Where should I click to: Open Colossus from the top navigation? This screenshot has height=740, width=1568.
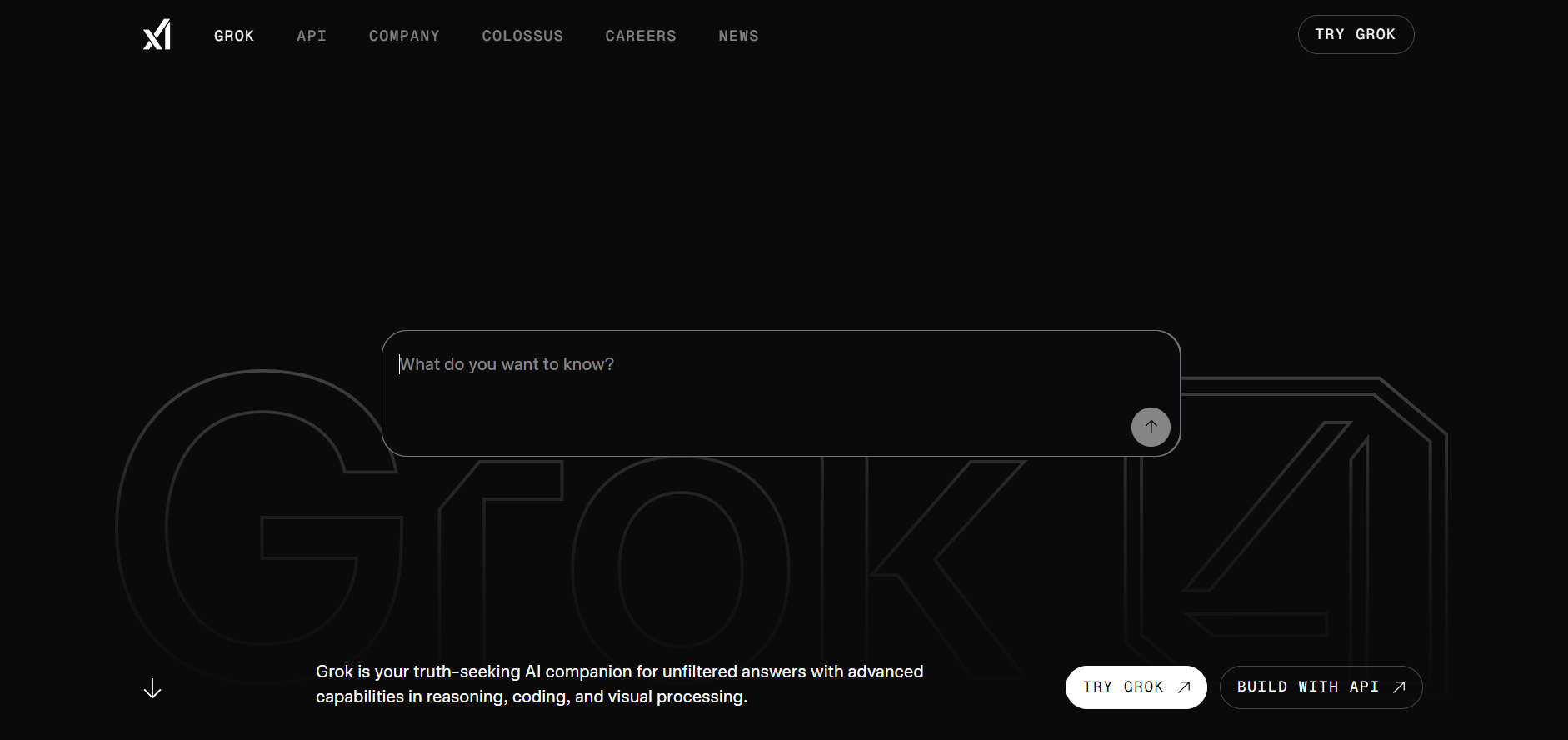click(522, 36)
